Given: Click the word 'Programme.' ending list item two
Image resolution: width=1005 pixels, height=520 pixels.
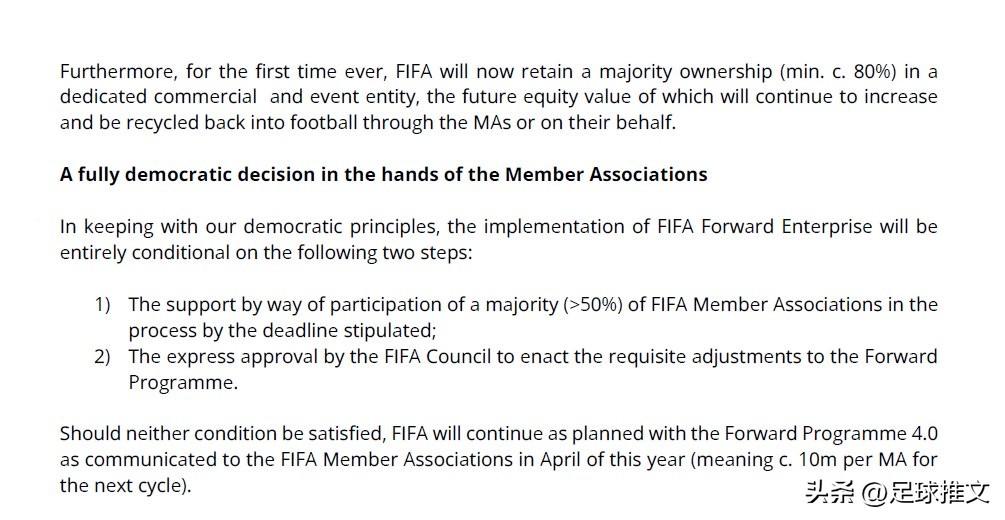Looking at the screenshot, I should point(183,383).
